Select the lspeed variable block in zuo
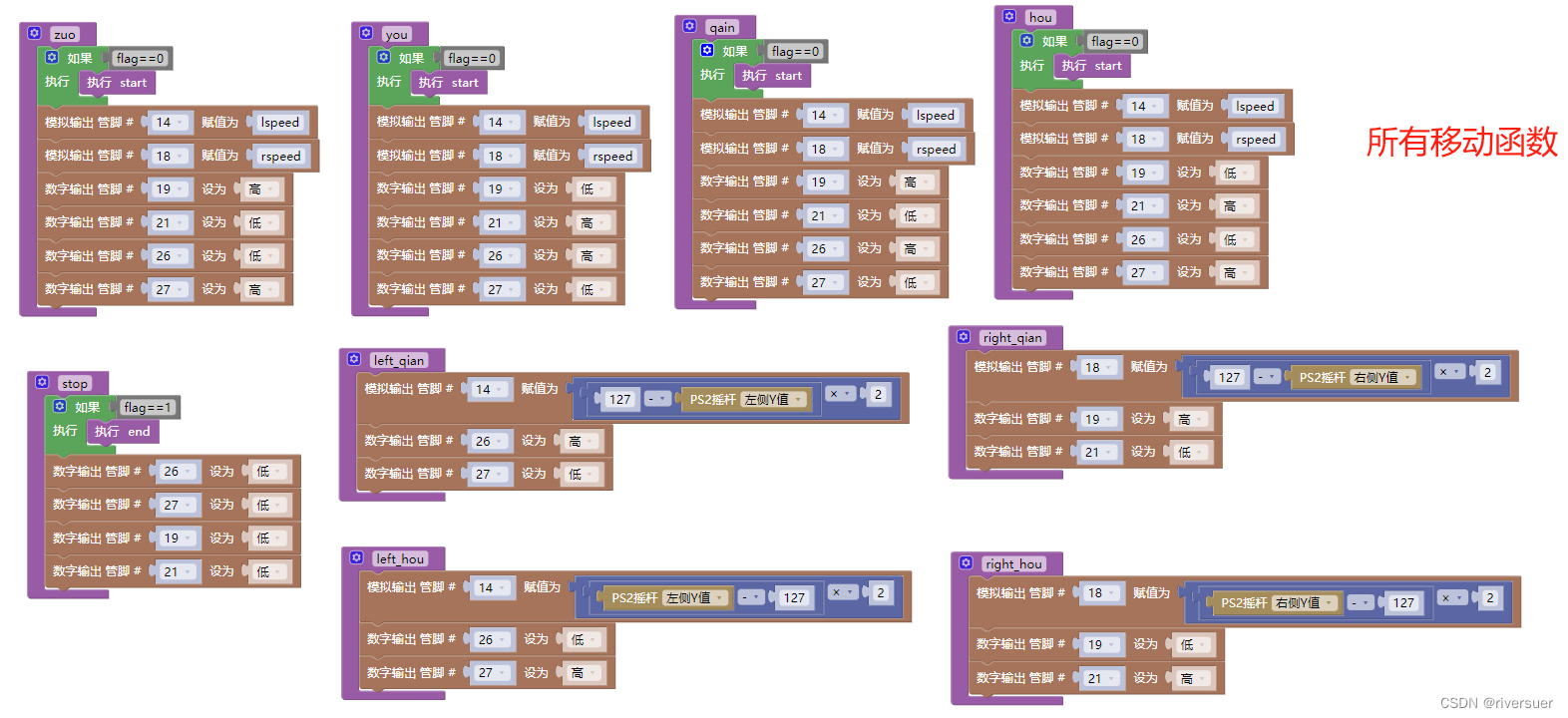Screen dimensions: 1568x718 [x=280, y=123]
